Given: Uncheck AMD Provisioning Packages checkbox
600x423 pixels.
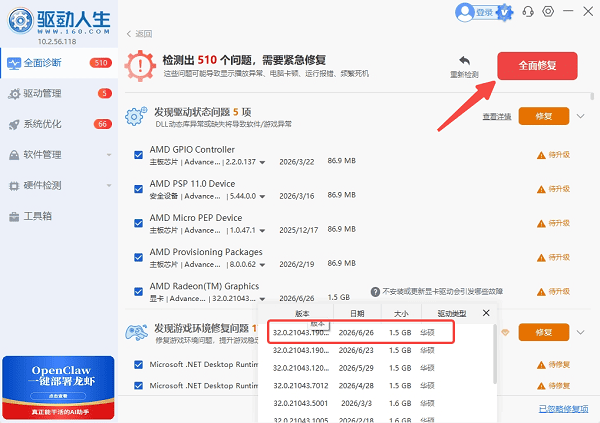Looking at the screenshot, I should tap(139, 257).
